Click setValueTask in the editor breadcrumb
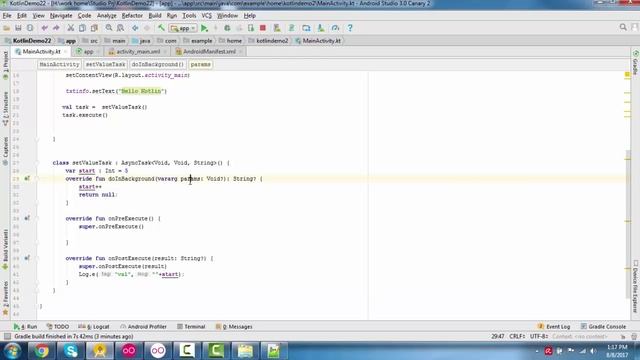 pyautogui.click(x=105, y=64)
